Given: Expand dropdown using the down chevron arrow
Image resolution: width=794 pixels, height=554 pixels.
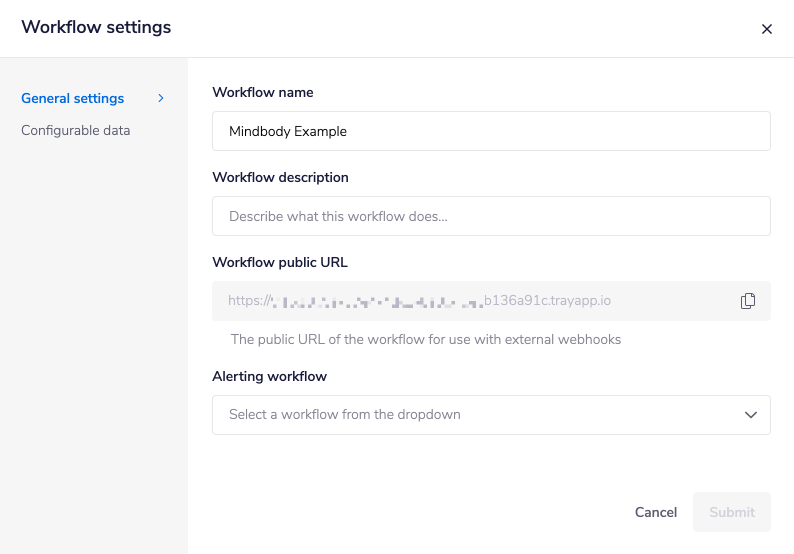Looking at the screenshot, I should 751,415.
